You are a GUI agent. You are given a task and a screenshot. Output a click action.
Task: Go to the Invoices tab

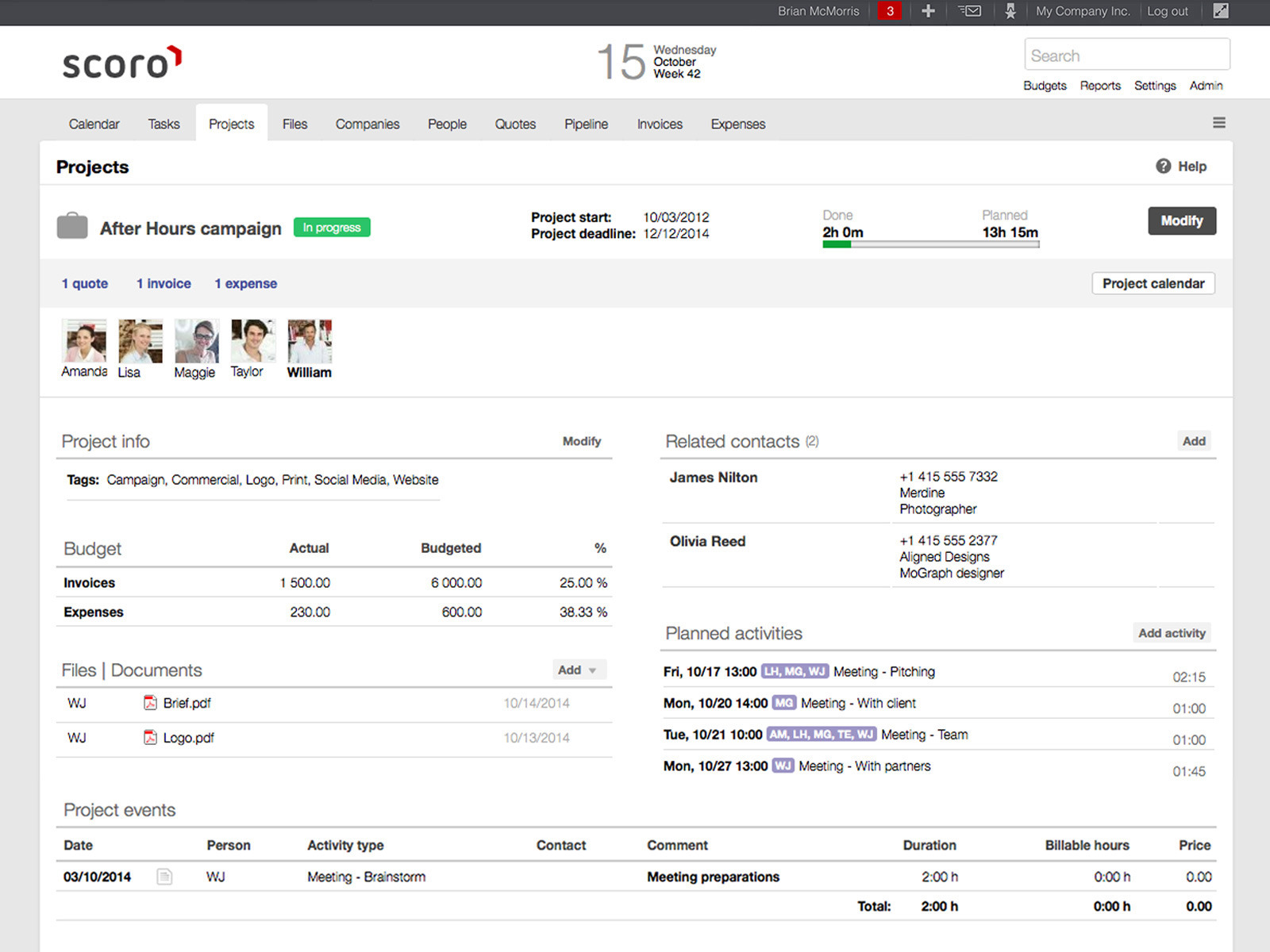click(x=660, y=124)
